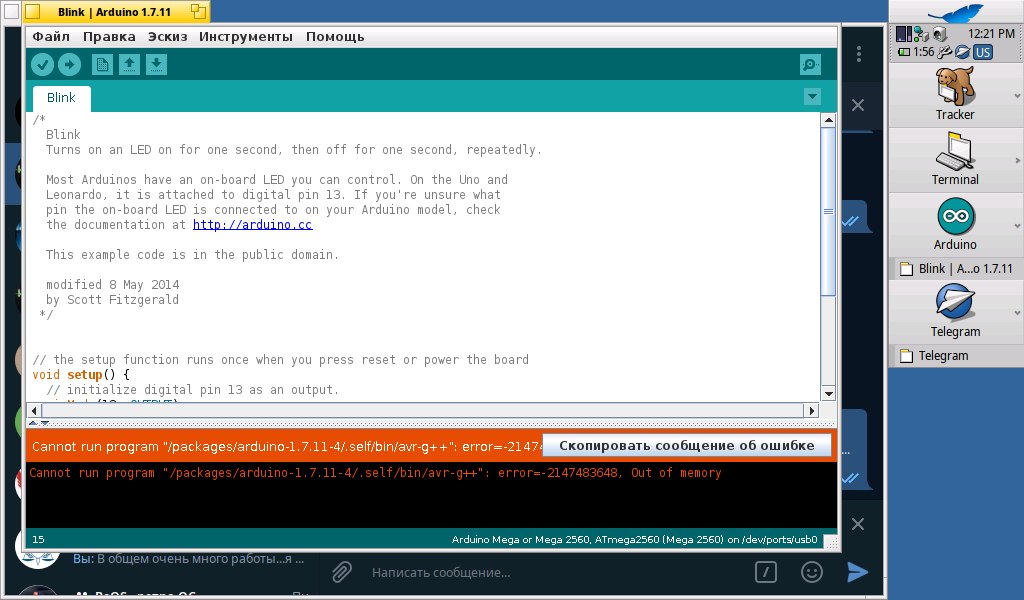1024x600 pixels.
Task: Click the Verify sketch checkmark button
Action: click(x=42, y=65)
